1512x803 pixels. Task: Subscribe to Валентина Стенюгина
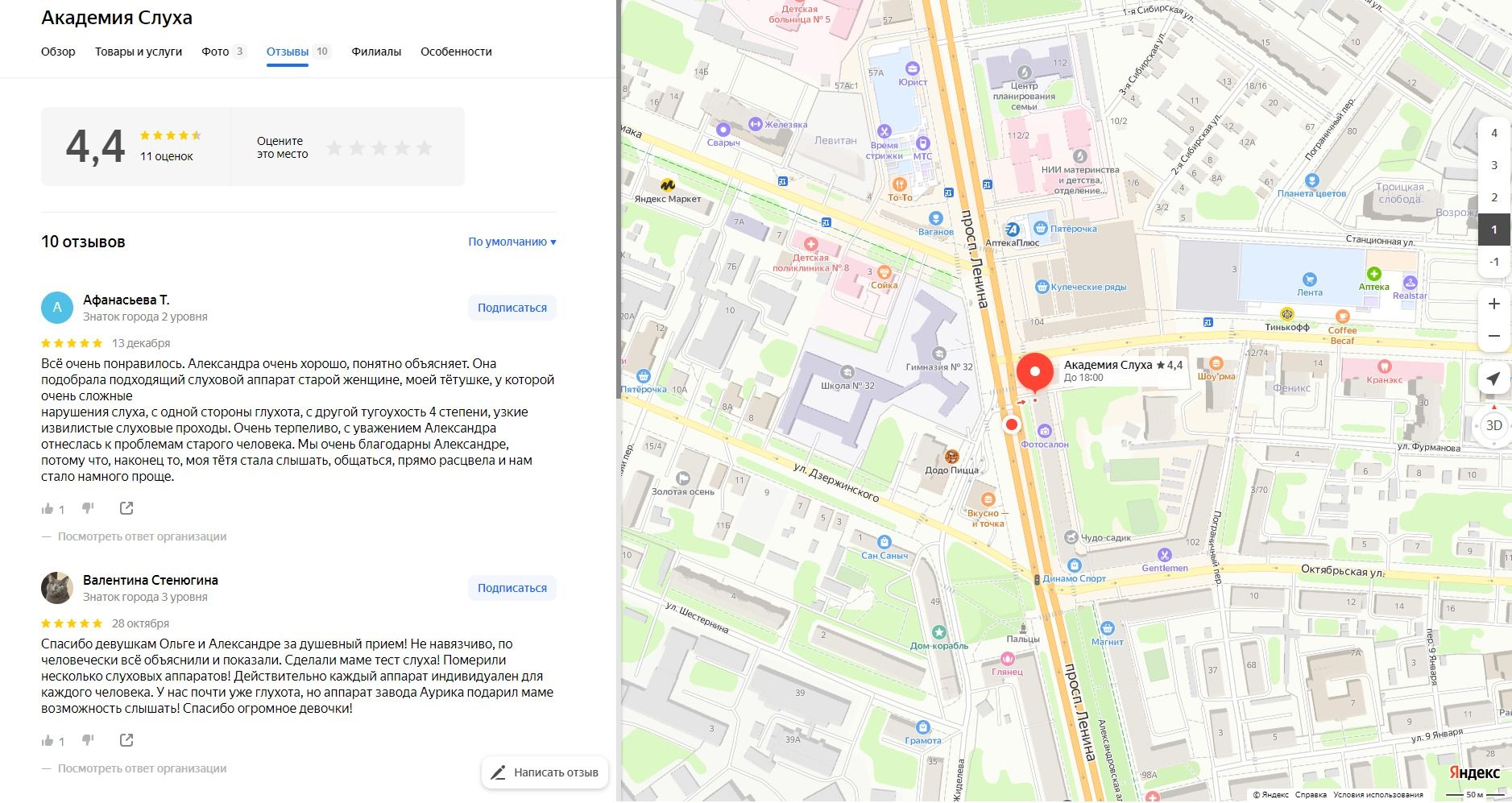tap(512, 588)
